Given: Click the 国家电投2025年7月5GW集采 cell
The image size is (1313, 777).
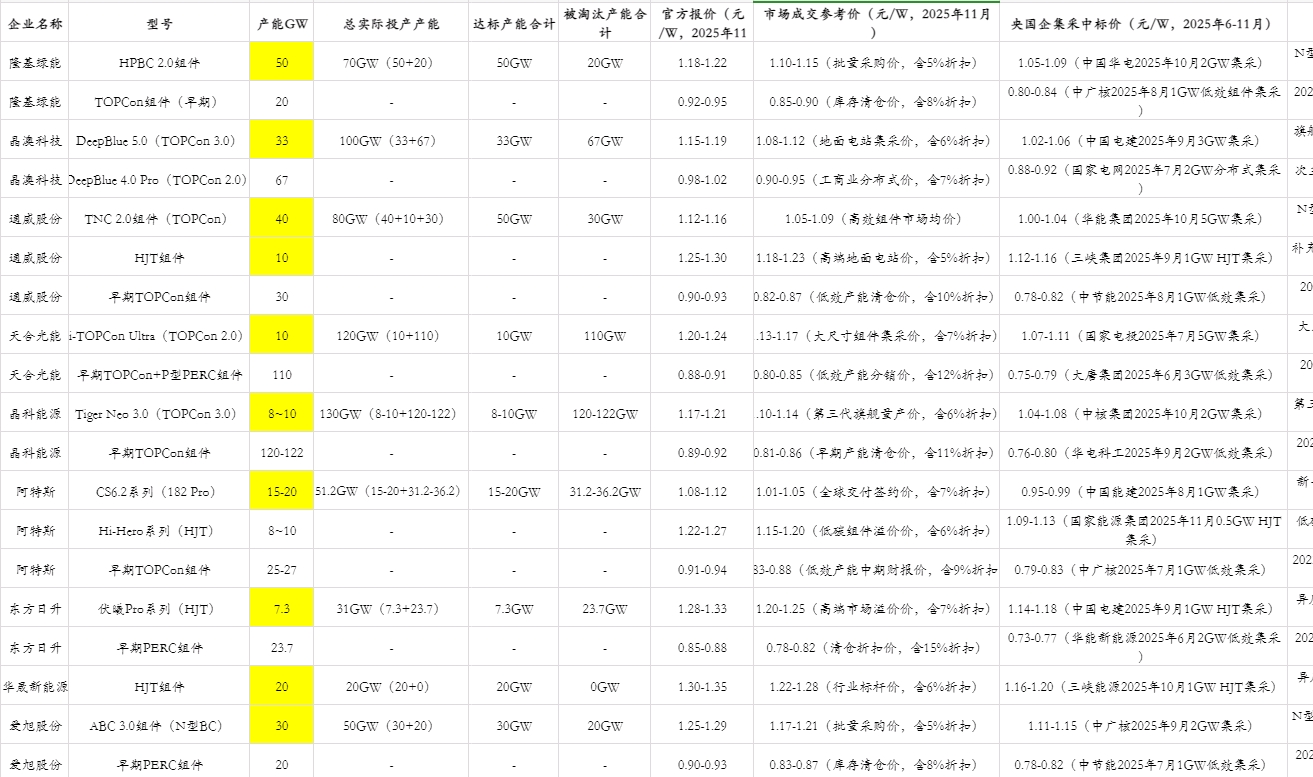Looking at the screenshot, I should tap(1142, 335).
